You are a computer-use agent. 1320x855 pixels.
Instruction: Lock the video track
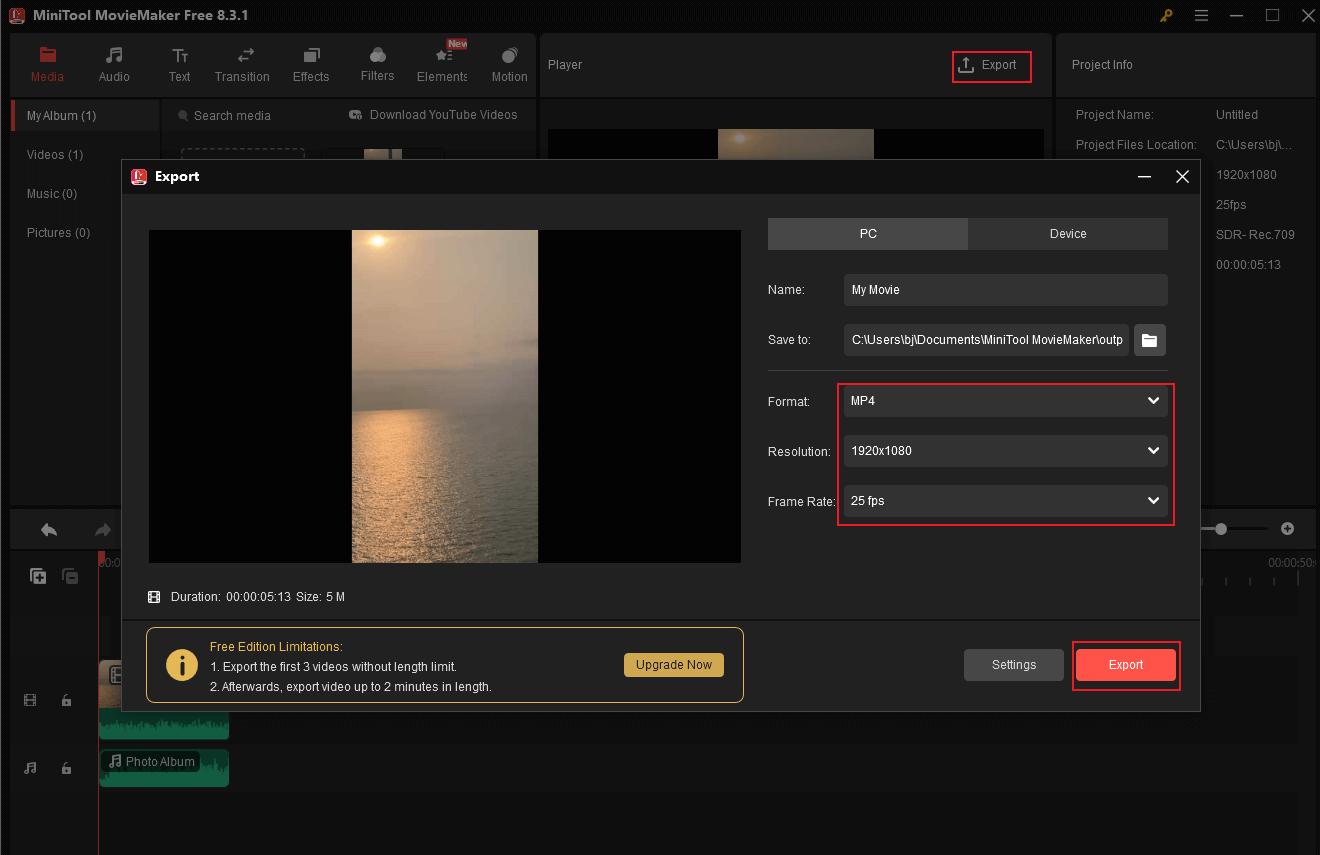pyautogui.click(x=66, y=700)
